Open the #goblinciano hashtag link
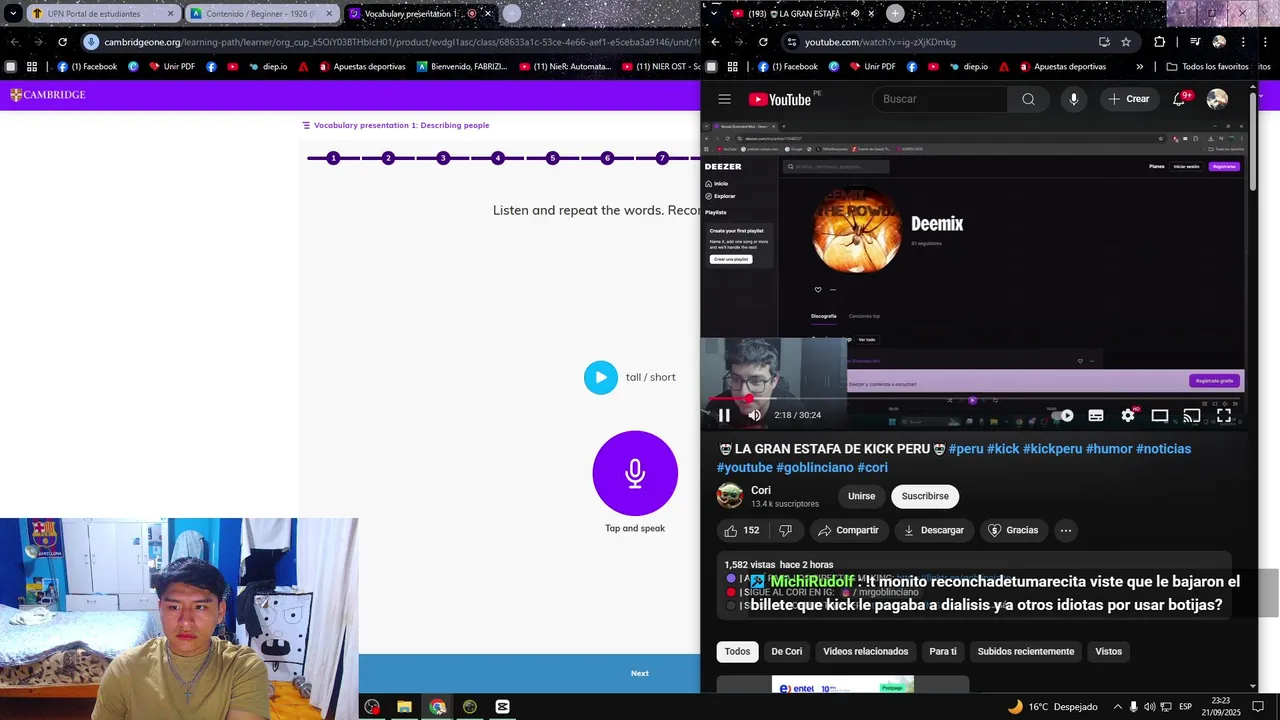 coord(815,467)
